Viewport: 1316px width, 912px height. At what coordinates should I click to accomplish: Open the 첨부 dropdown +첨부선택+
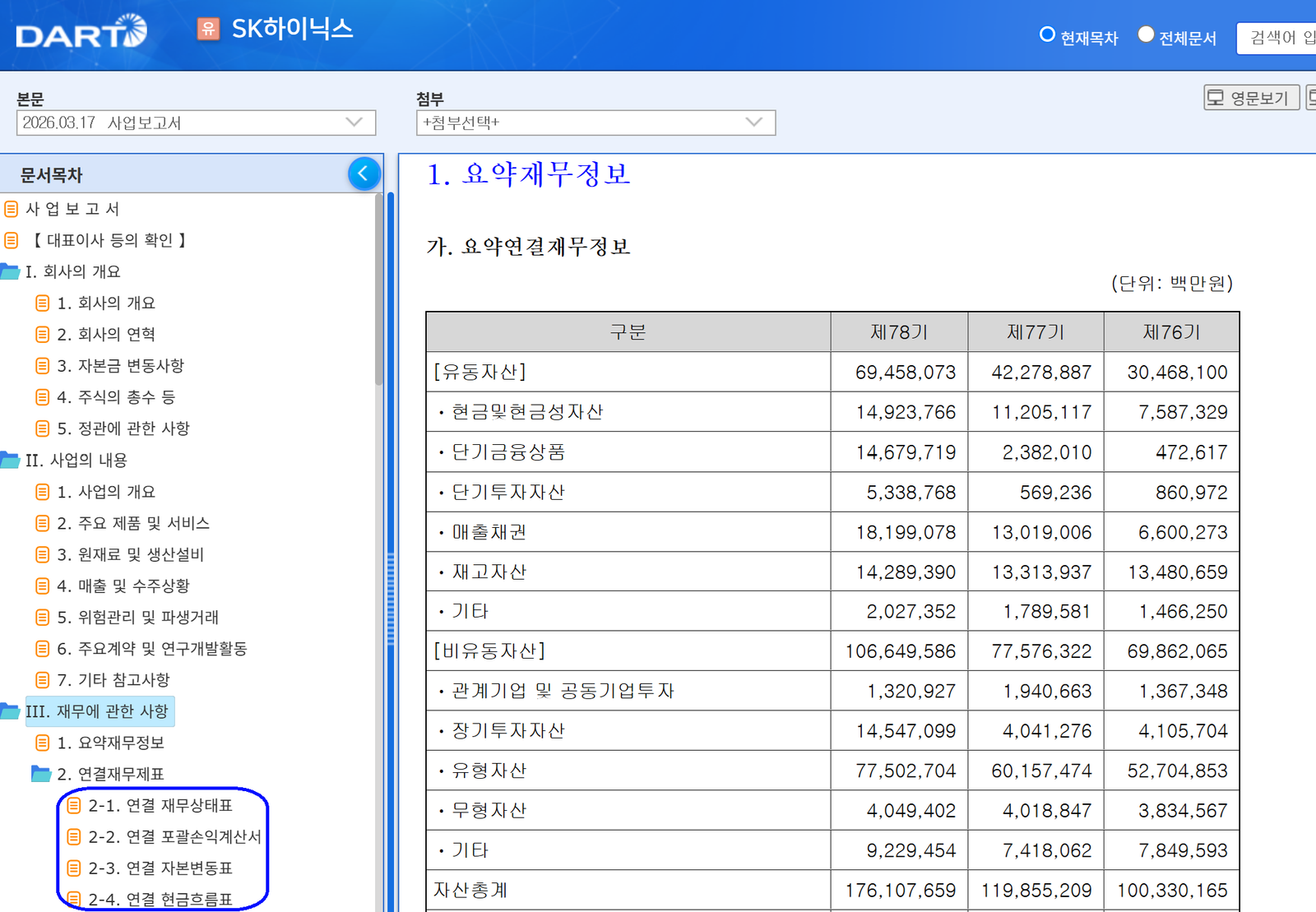(595, 123)
